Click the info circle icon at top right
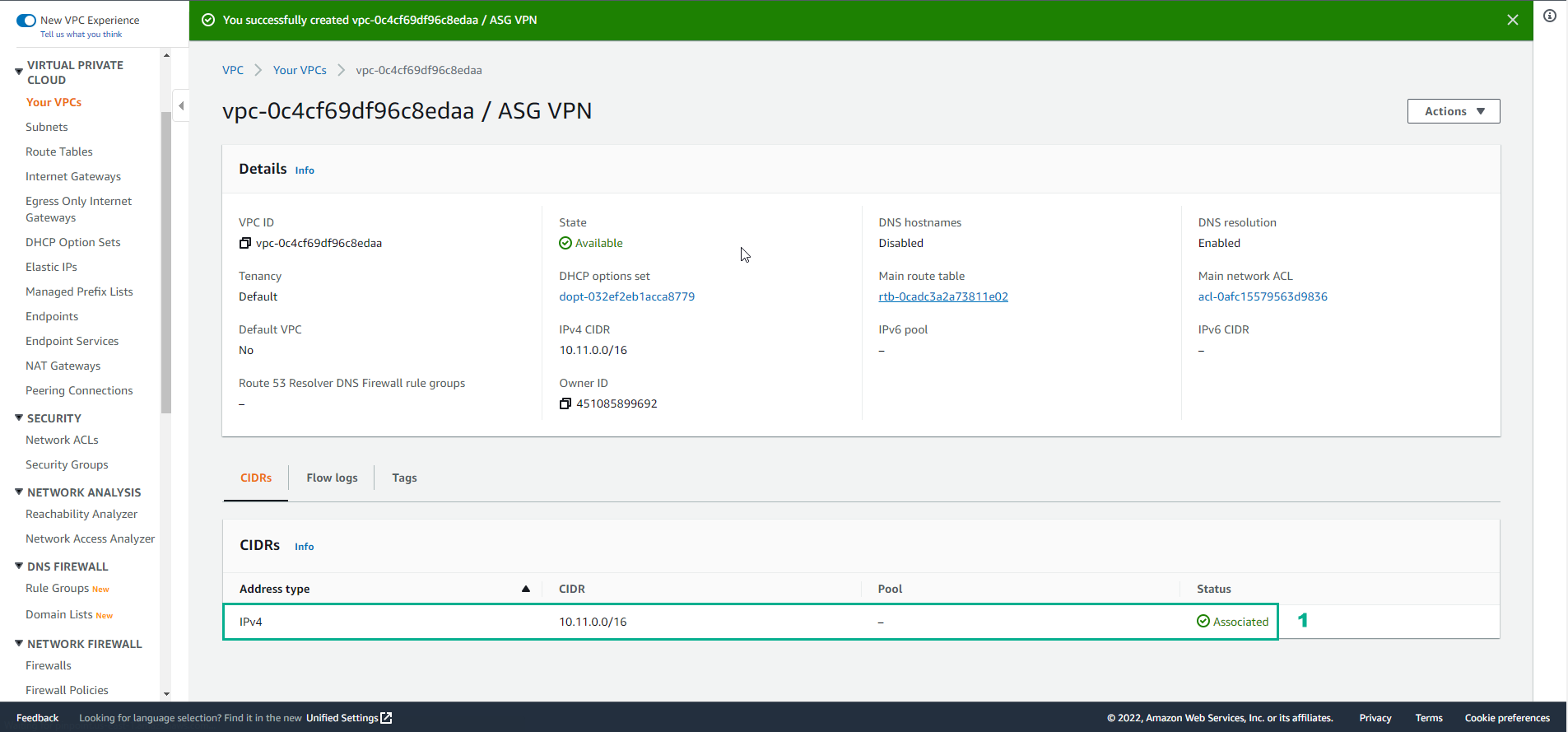The width and height of the screenshot is (1568, 732). click(1550, 16)
